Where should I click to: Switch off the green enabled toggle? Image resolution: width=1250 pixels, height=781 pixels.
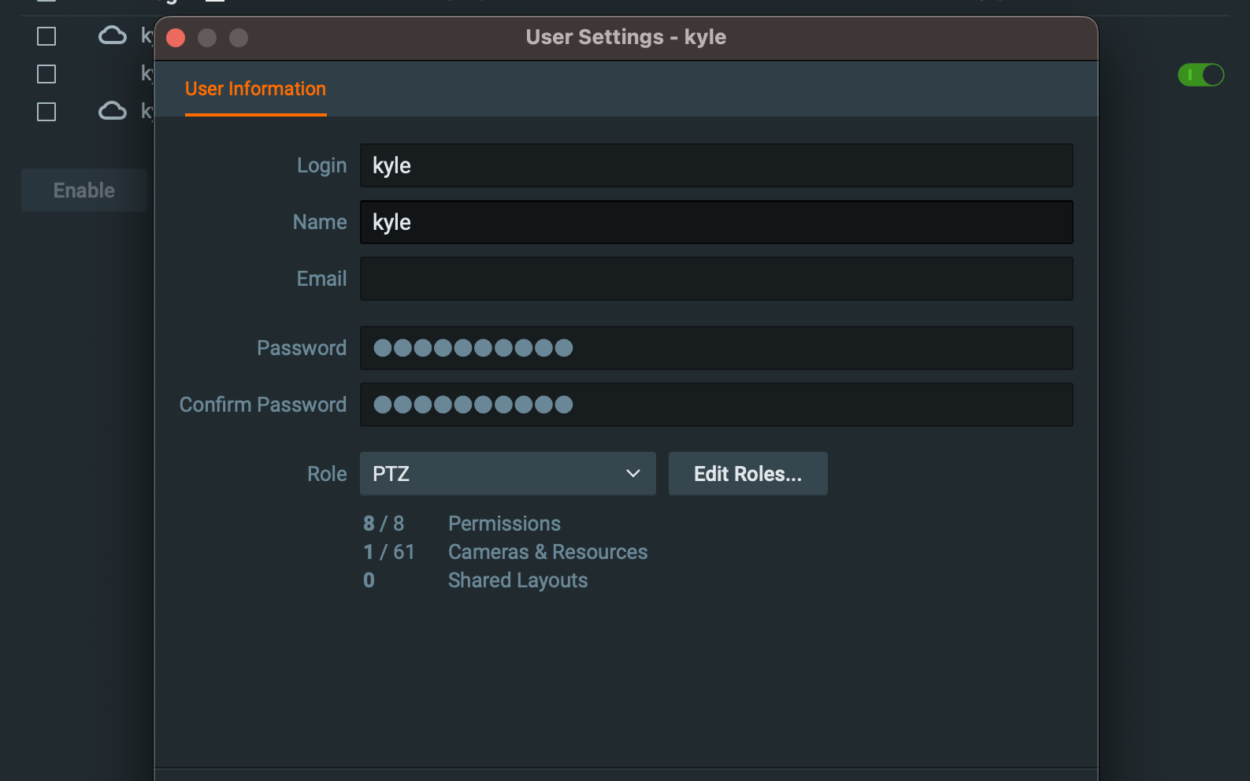pyautogui.click(x=1201, y=75)
